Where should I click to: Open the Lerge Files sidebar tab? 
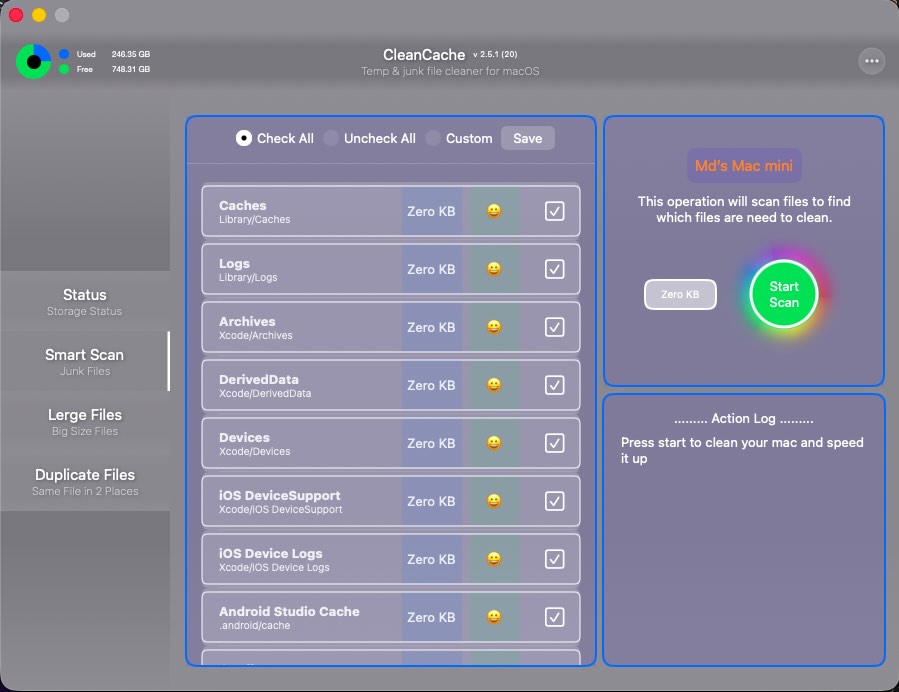pos(85,422)
